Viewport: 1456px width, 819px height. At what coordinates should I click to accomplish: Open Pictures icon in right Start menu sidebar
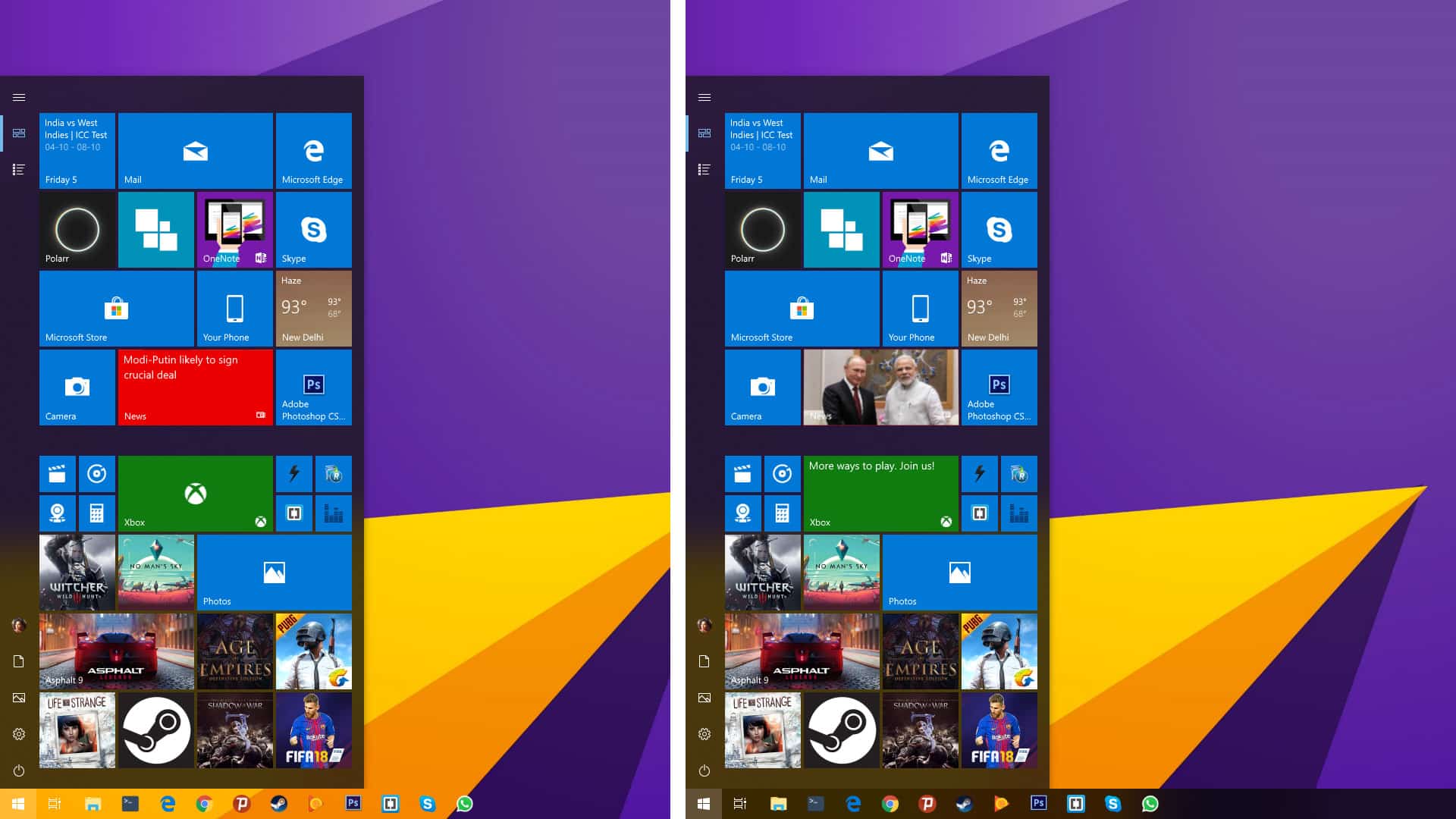point(704,698)
